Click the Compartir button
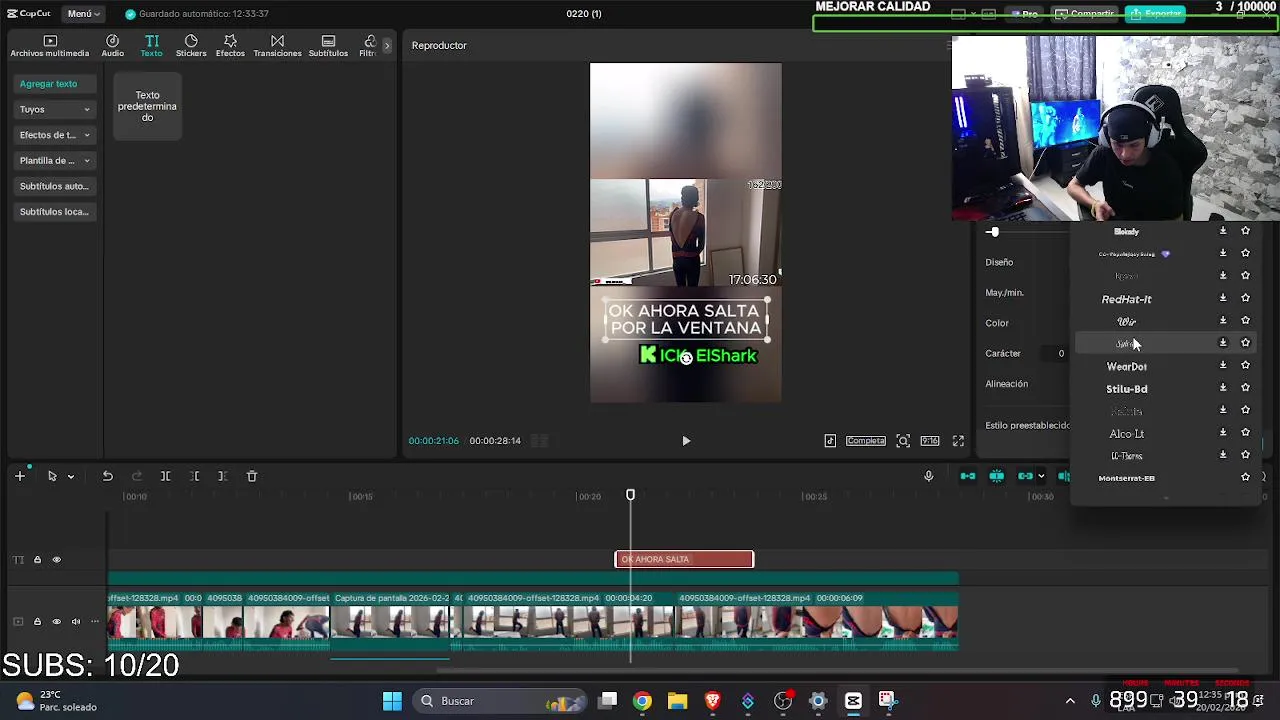The width and height of the screenshot is (1280, 720). click(1084, 14)
